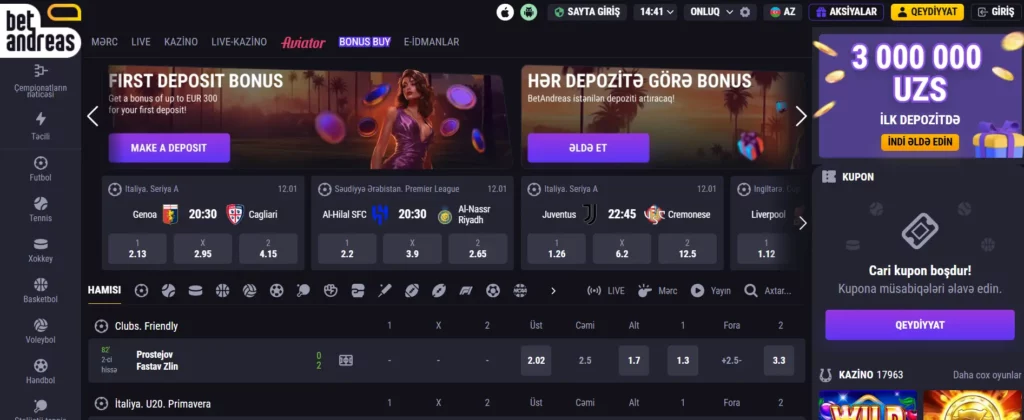
Task: Open Tennis in the left sidebar
Action: [40, 209]
